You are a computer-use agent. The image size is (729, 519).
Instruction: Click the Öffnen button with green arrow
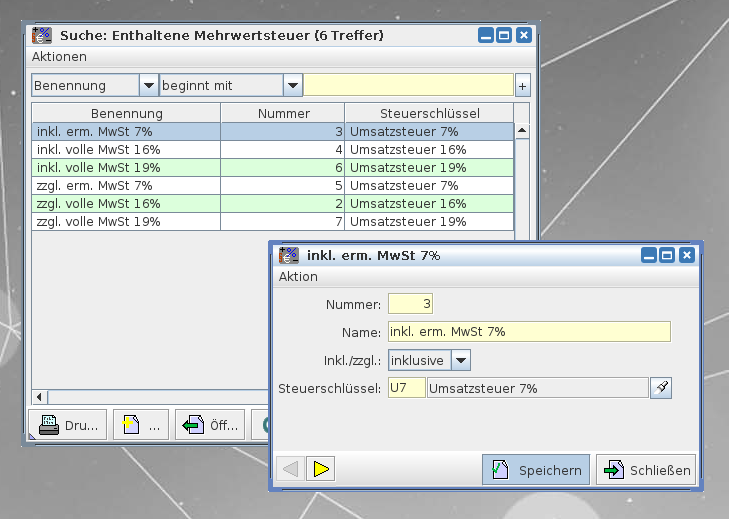tap(210, 425)
